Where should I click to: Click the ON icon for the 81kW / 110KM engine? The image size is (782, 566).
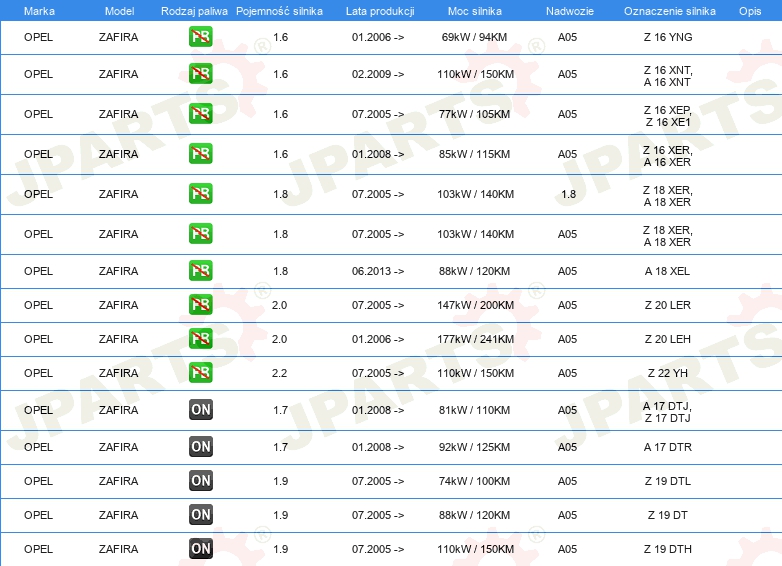coord(201,410)
